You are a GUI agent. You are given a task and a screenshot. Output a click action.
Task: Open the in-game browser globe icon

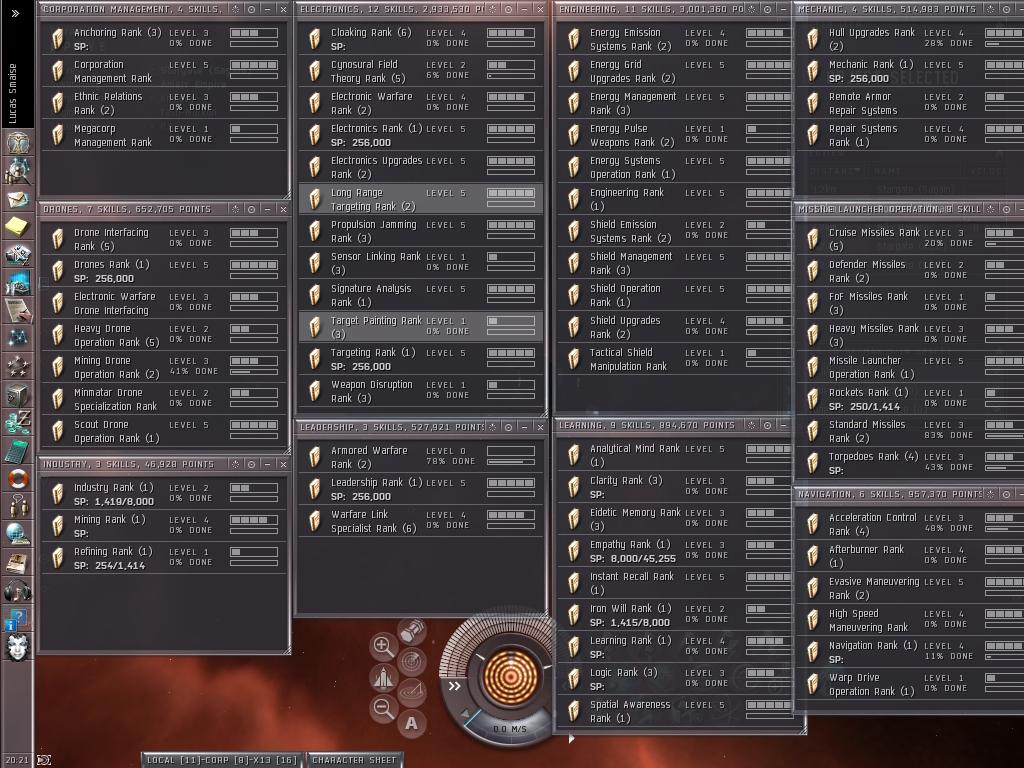(18, 534)
